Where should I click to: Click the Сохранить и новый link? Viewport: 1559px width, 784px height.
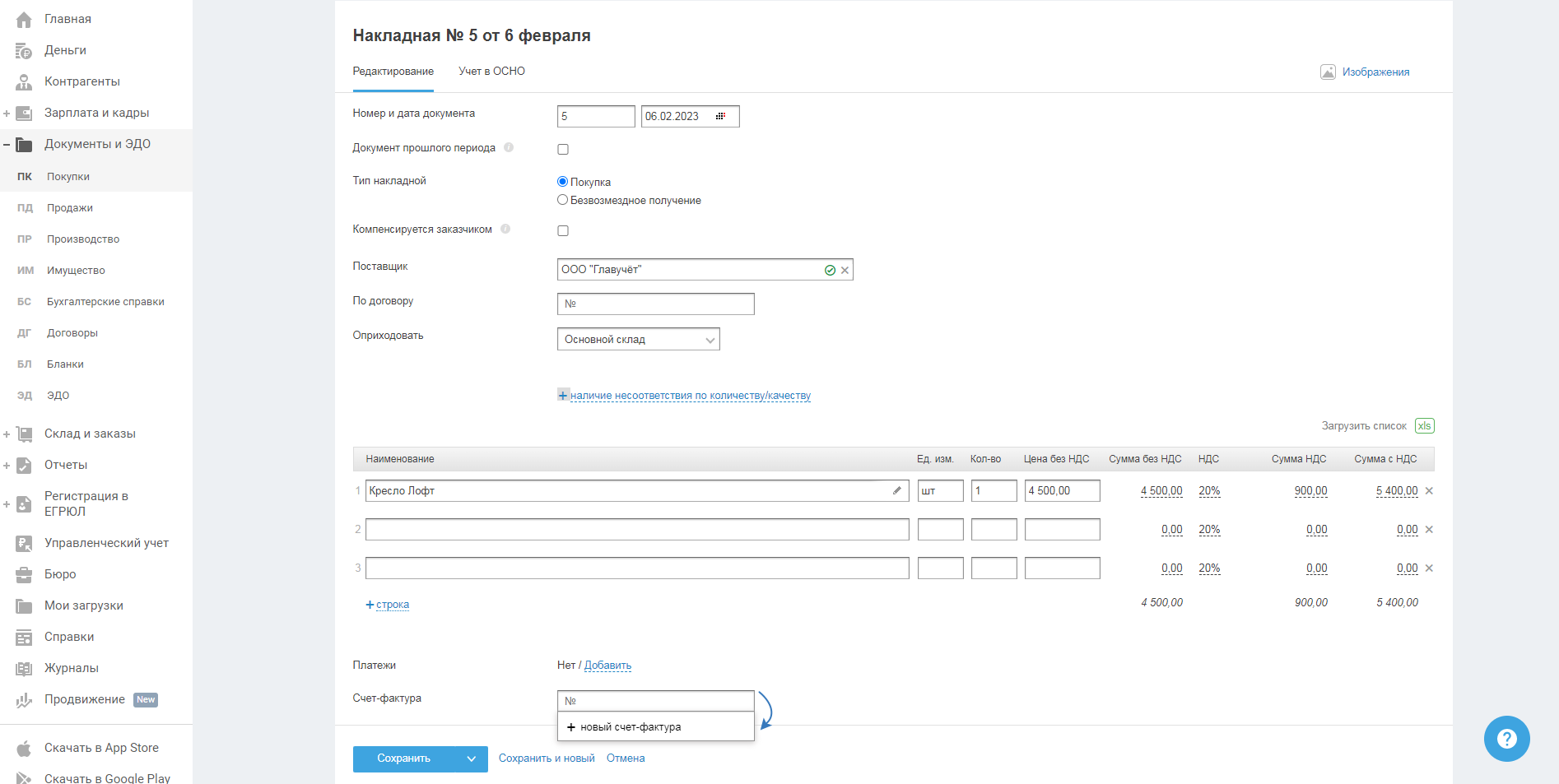547,758
